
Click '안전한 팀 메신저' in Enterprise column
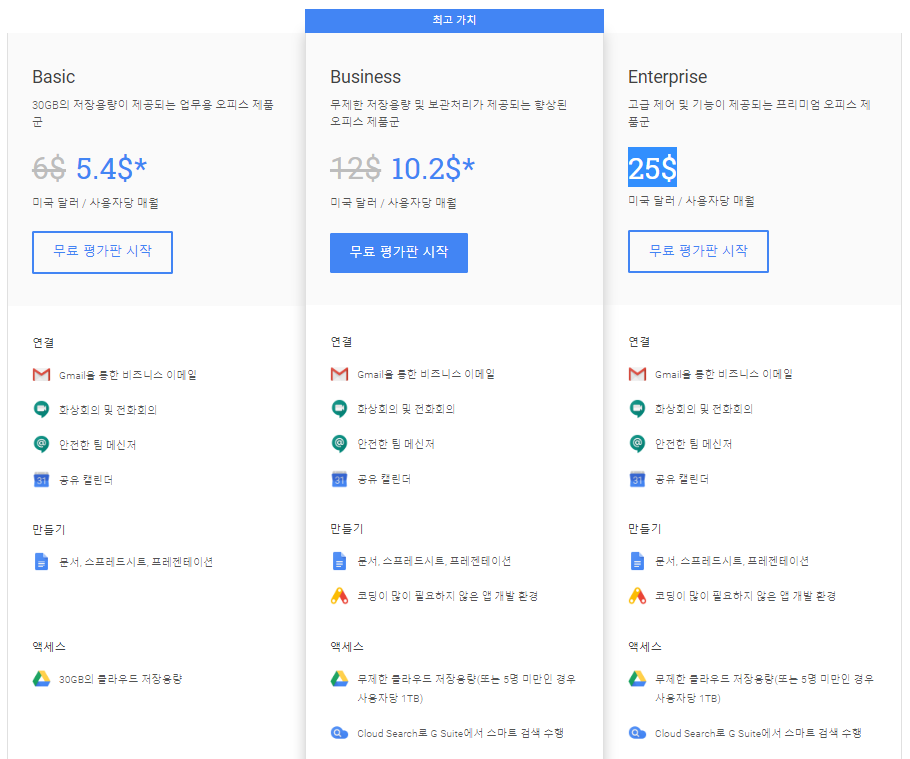[x=694, y=444]
